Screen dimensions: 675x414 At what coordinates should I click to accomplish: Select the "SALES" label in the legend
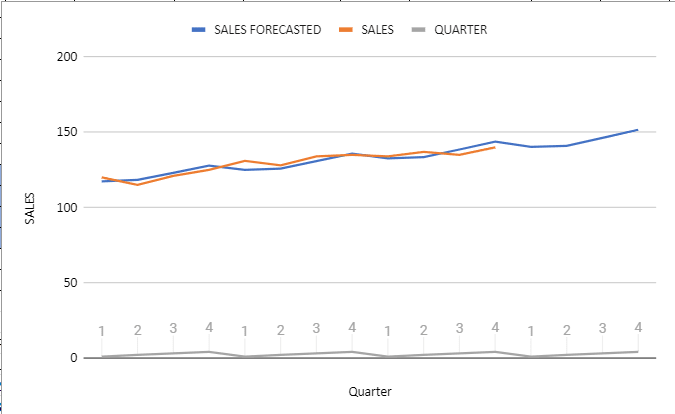[378, 31]
